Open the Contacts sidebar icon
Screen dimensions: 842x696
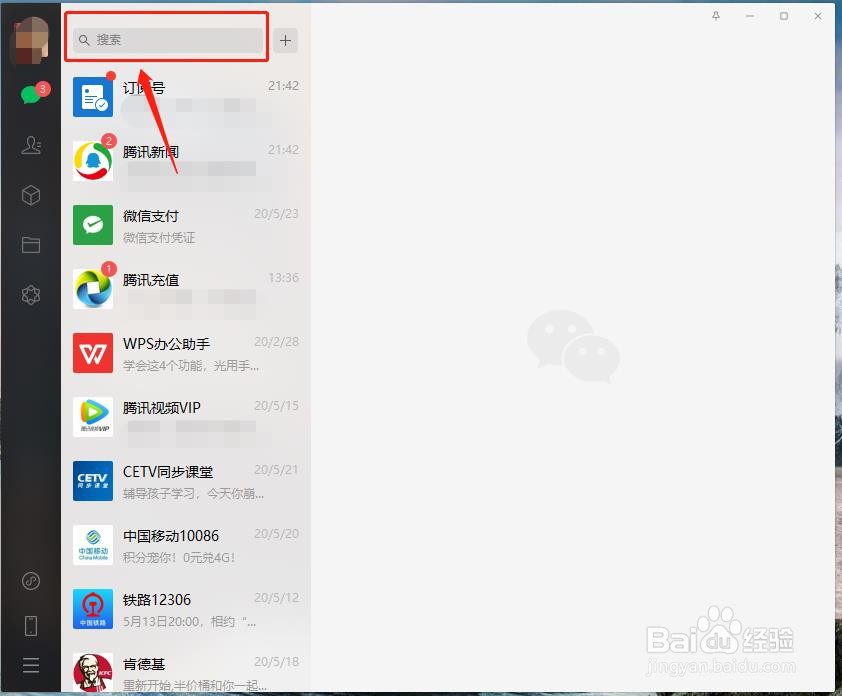tap(31, 145)
